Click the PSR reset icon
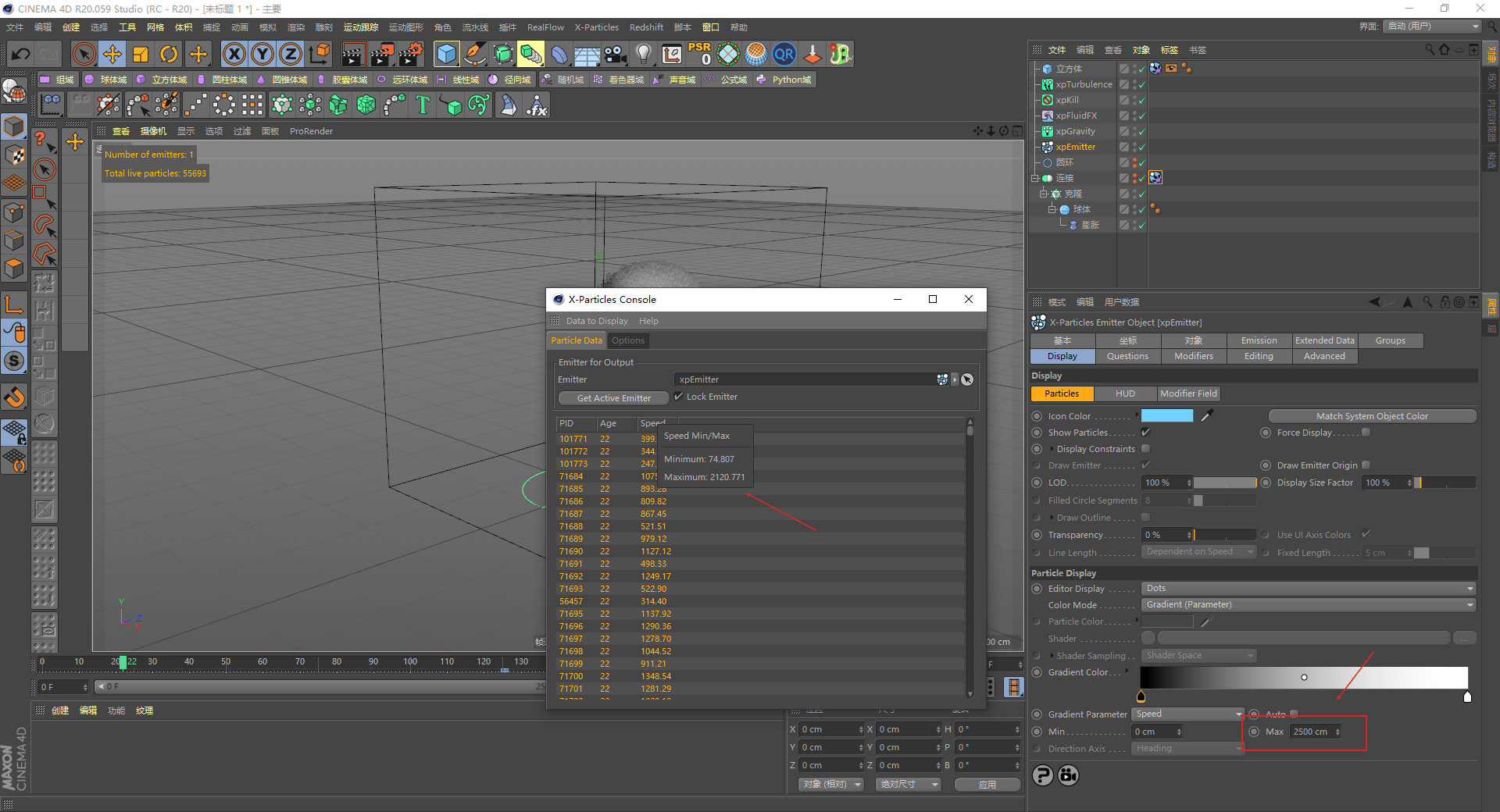Viewport: 1500px width, 812px height. (699, 54)
